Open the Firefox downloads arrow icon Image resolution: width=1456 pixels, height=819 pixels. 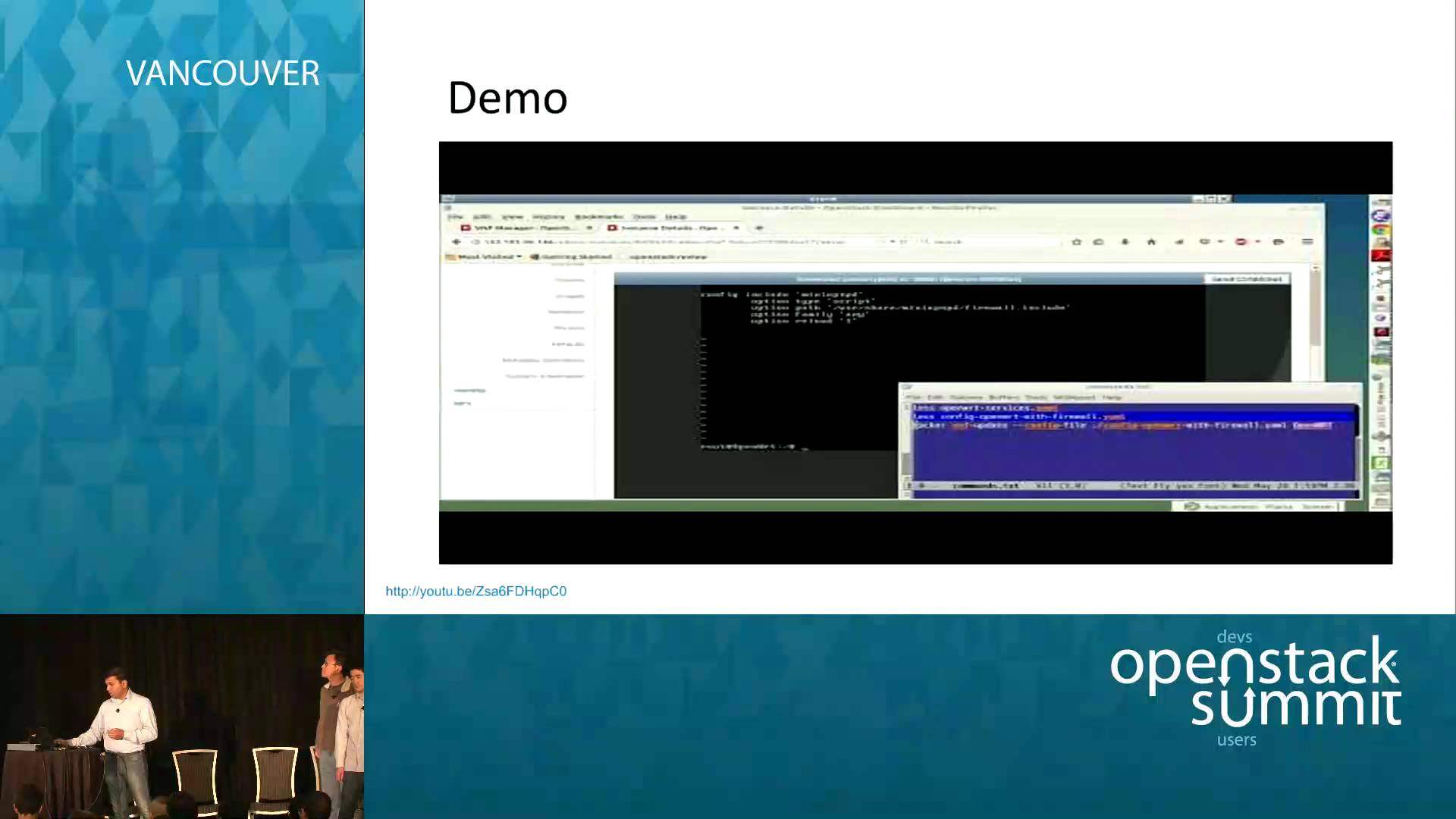click(1125, 242)
